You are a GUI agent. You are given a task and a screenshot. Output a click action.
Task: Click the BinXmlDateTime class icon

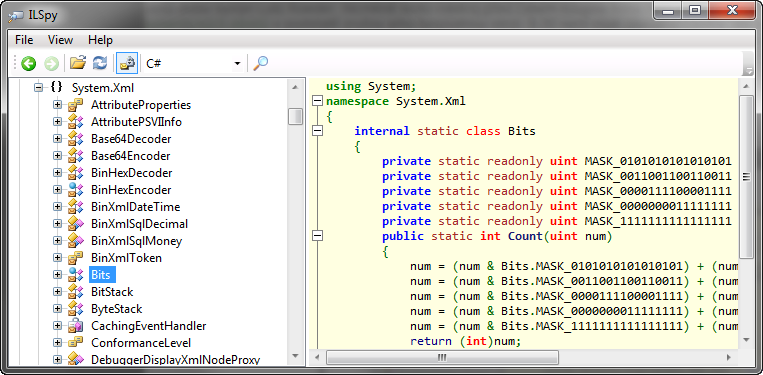(75, 207)
